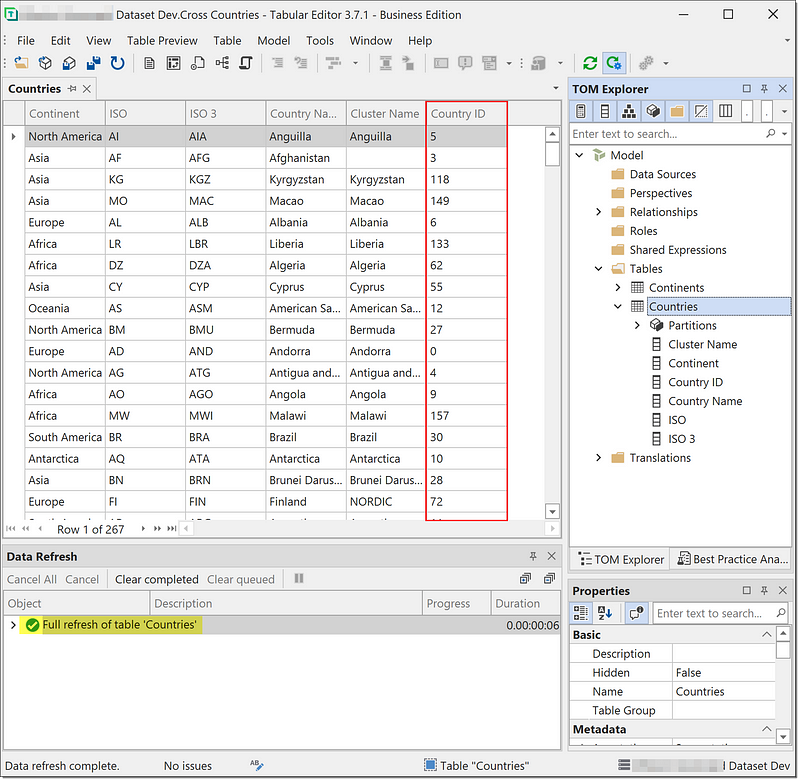Click the open folder icon in toolbar

21,63
